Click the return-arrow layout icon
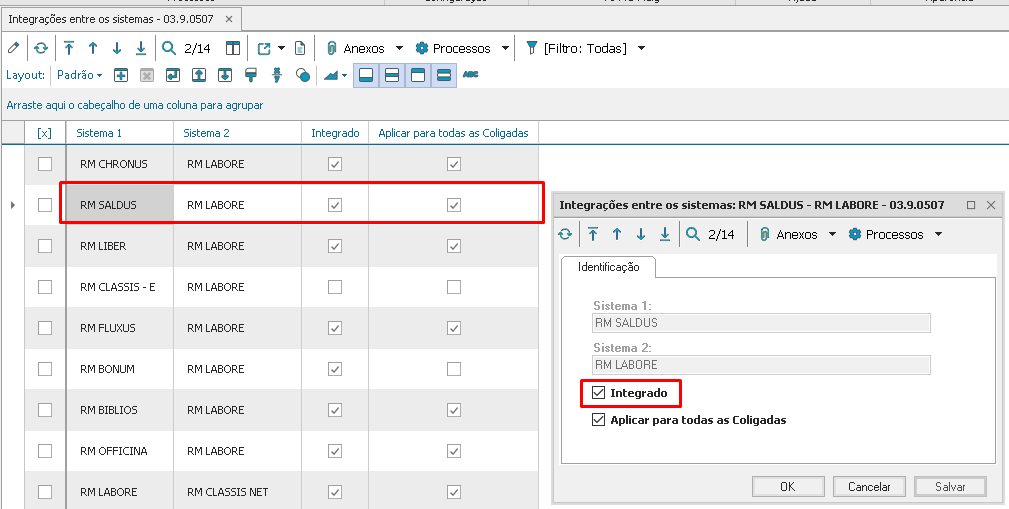 pos(172,75)
